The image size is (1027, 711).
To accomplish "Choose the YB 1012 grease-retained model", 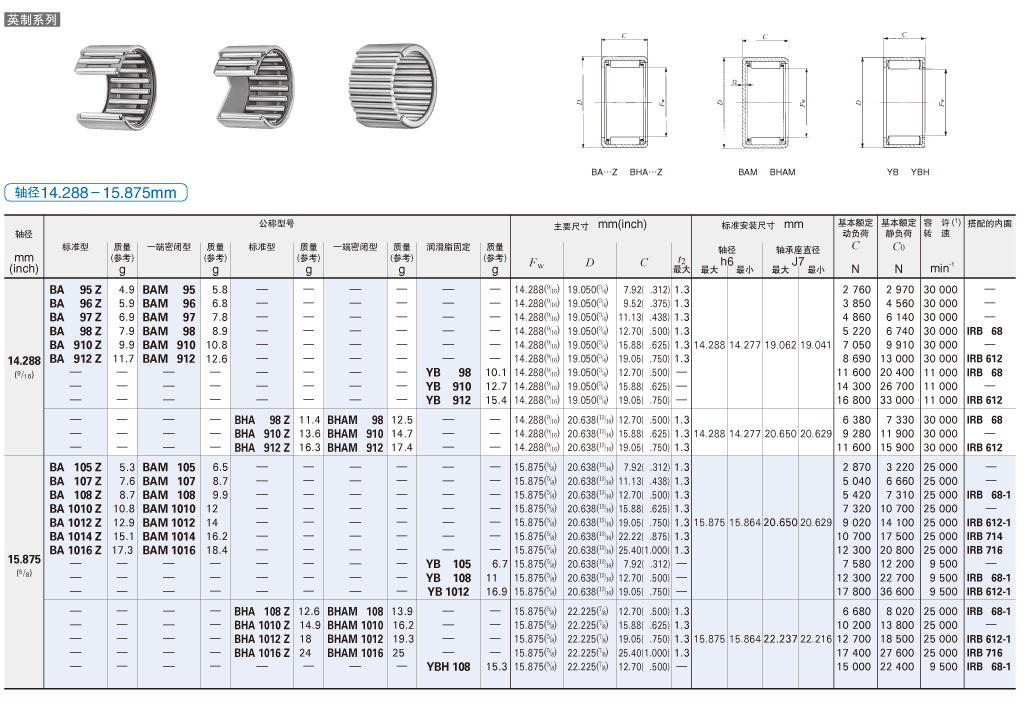I will click(x=448, y=591).
